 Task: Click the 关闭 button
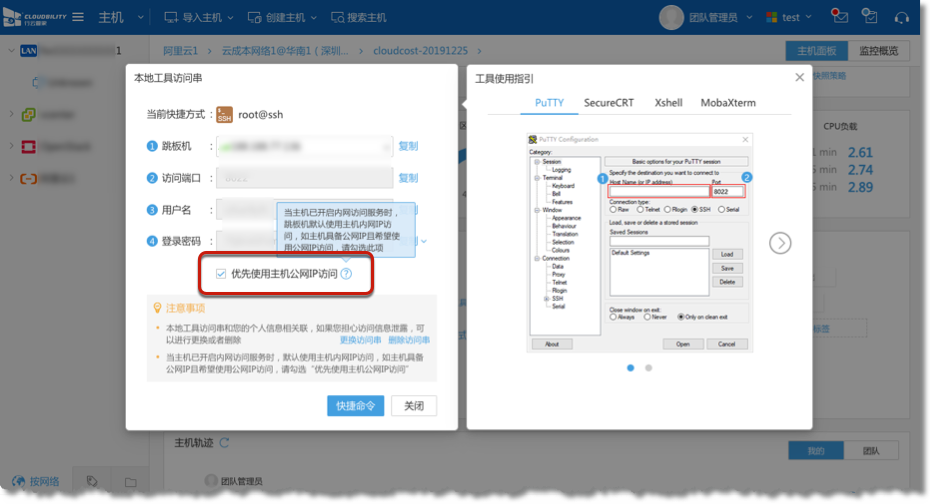(414, 406)
